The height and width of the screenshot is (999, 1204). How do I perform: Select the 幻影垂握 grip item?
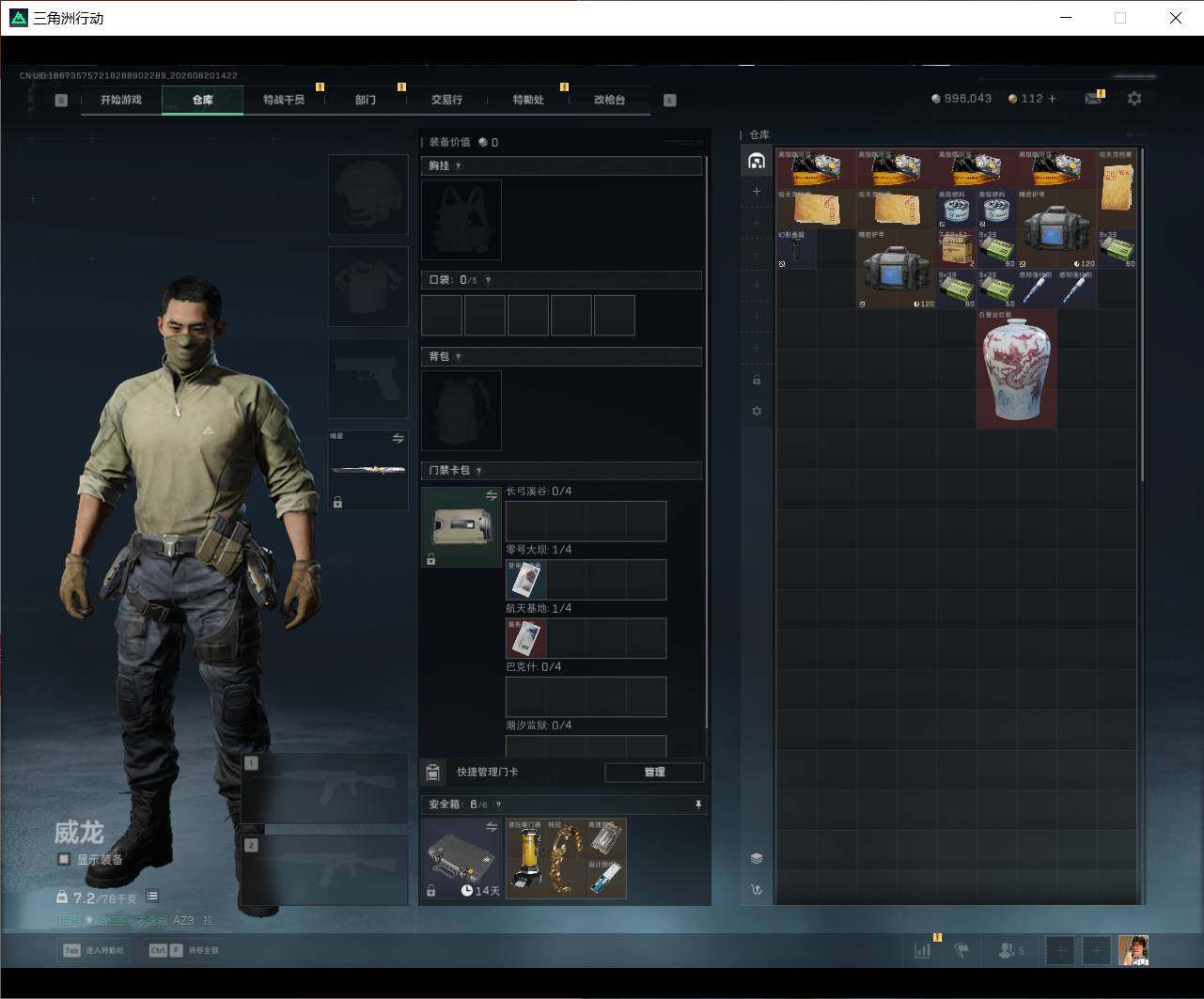click(x=796, y=249)
